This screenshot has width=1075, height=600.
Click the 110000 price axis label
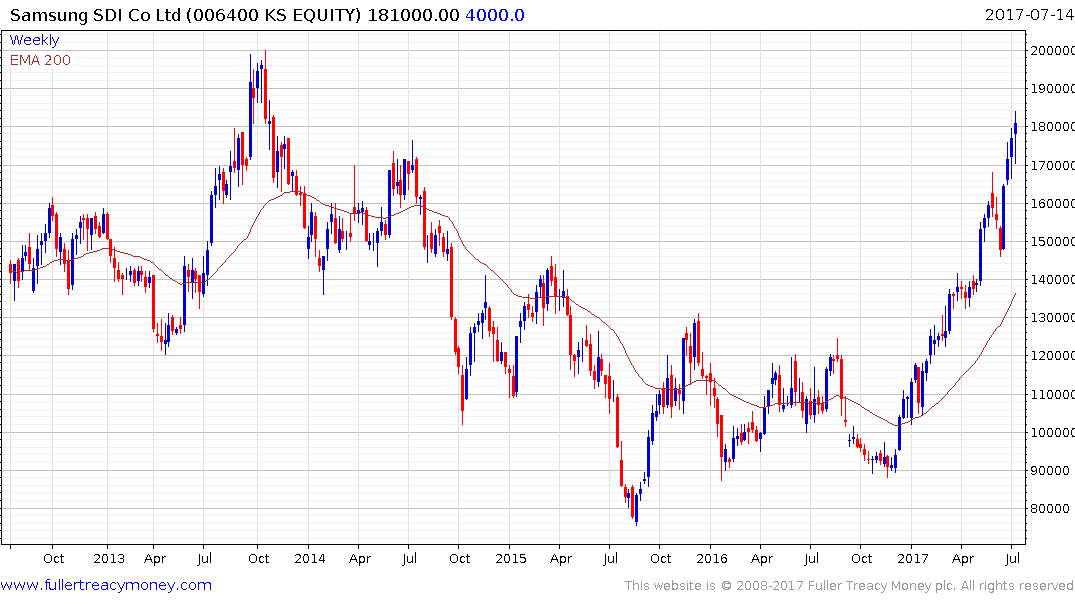tap(1052, 394)
